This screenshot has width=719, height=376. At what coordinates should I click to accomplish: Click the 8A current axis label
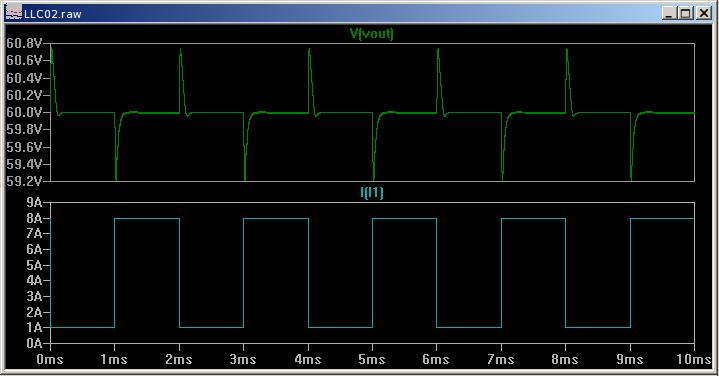[x=34, y=218]
